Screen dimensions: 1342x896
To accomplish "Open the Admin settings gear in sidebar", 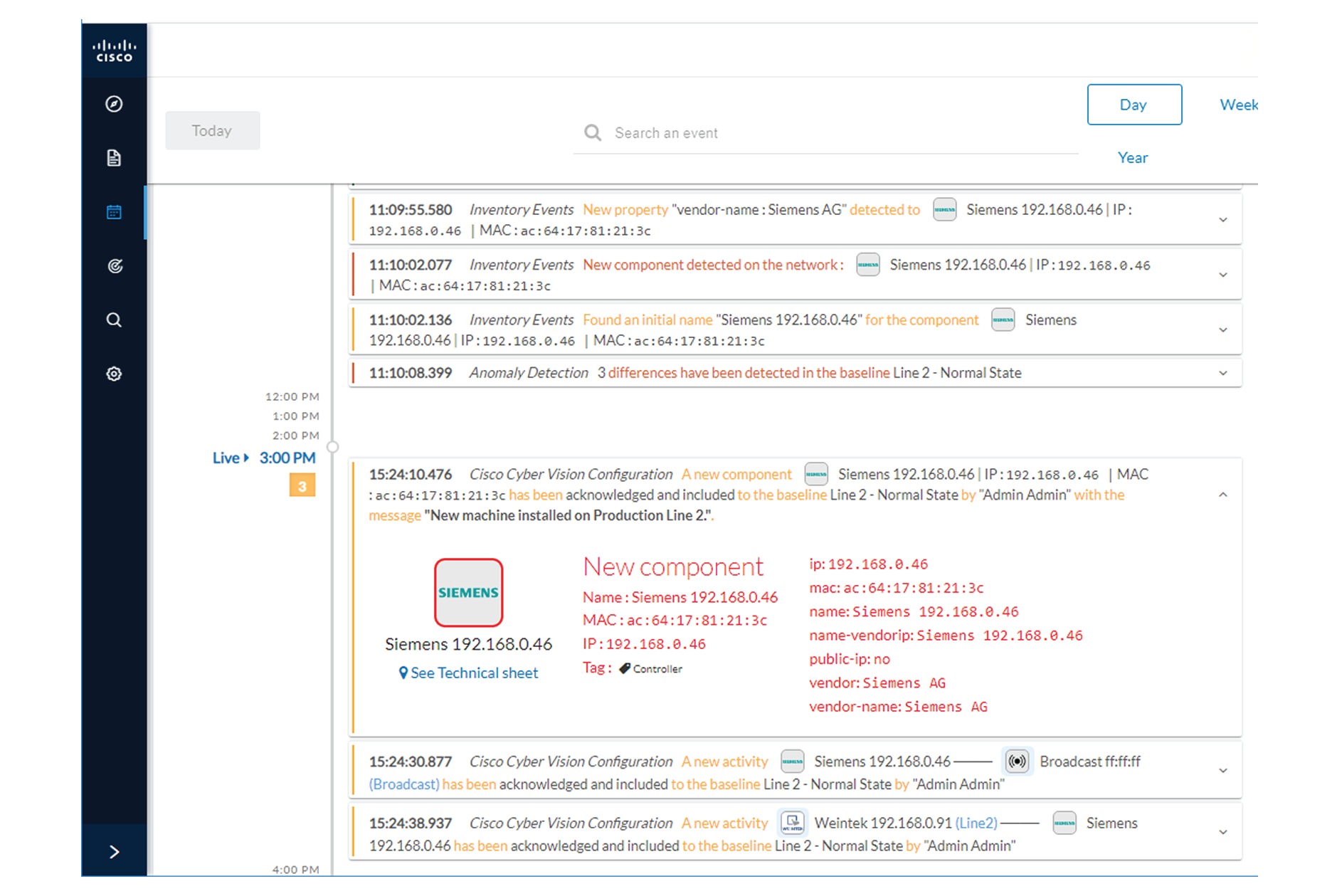I will 114,373.
